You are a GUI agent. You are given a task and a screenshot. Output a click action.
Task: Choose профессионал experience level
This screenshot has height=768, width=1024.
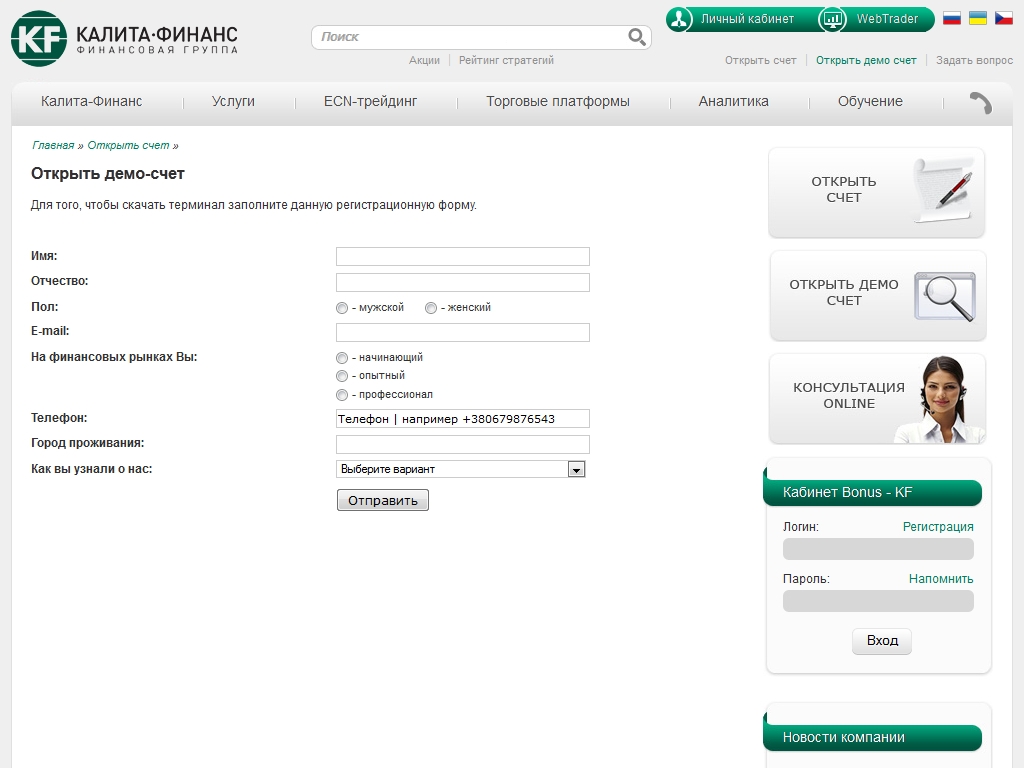pyautogui.click(x=342, y=395)
